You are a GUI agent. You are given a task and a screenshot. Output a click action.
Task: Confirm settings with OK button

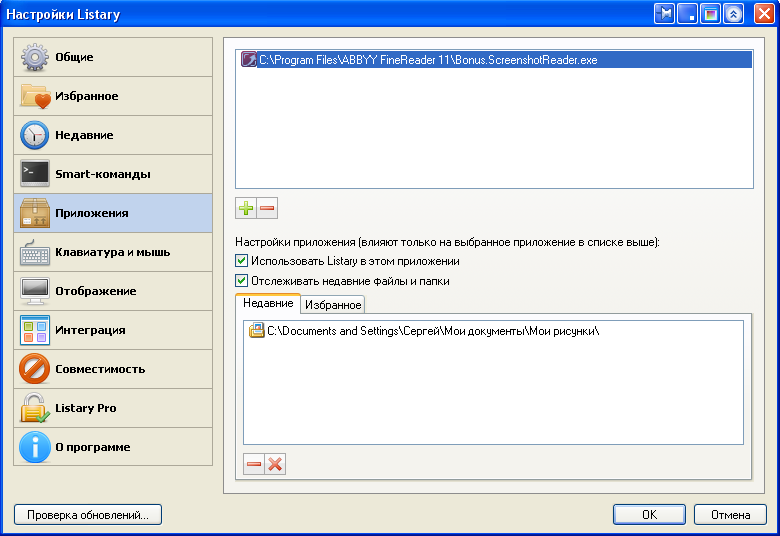649,515
